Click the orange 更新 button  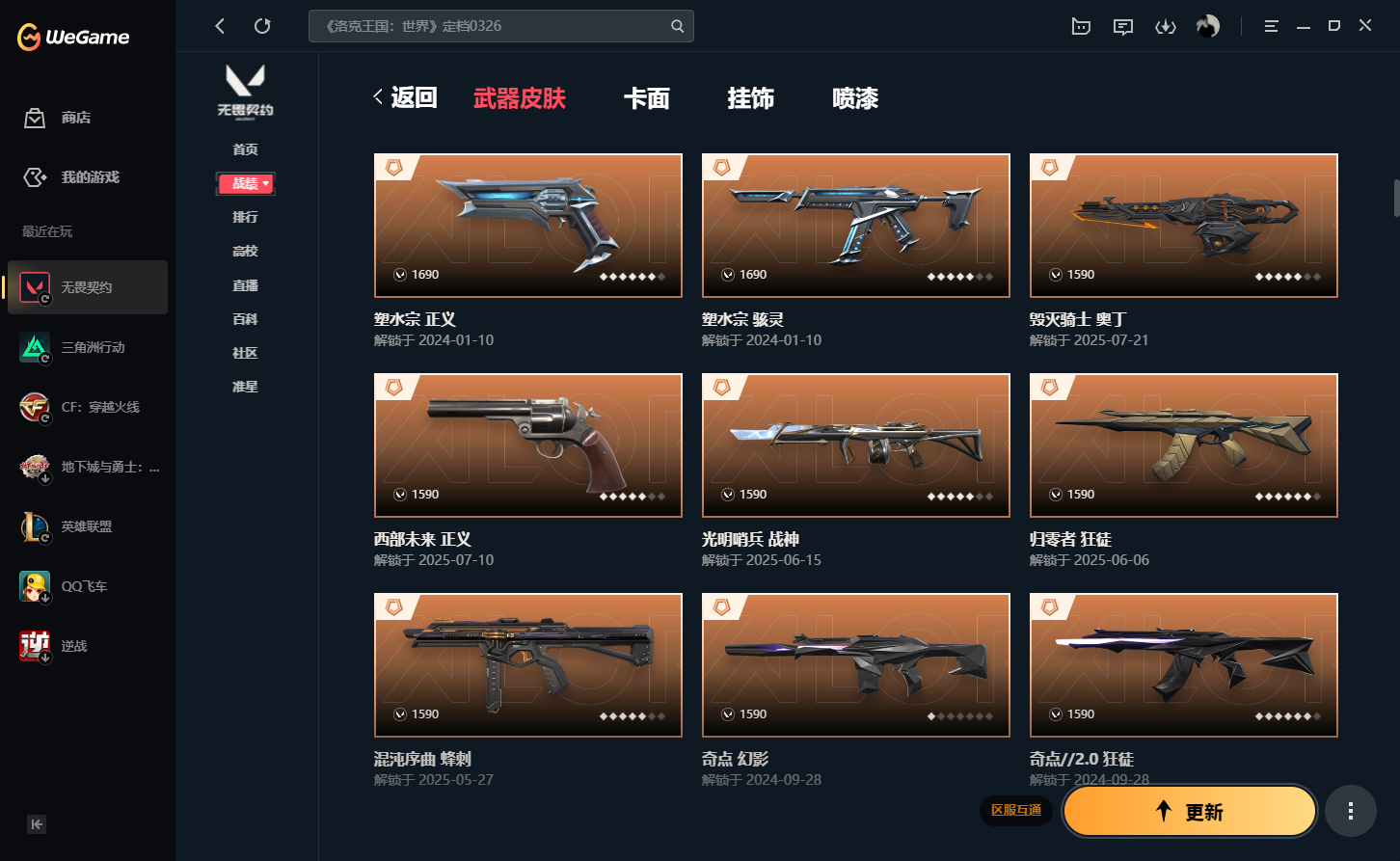click(1189, 811)
